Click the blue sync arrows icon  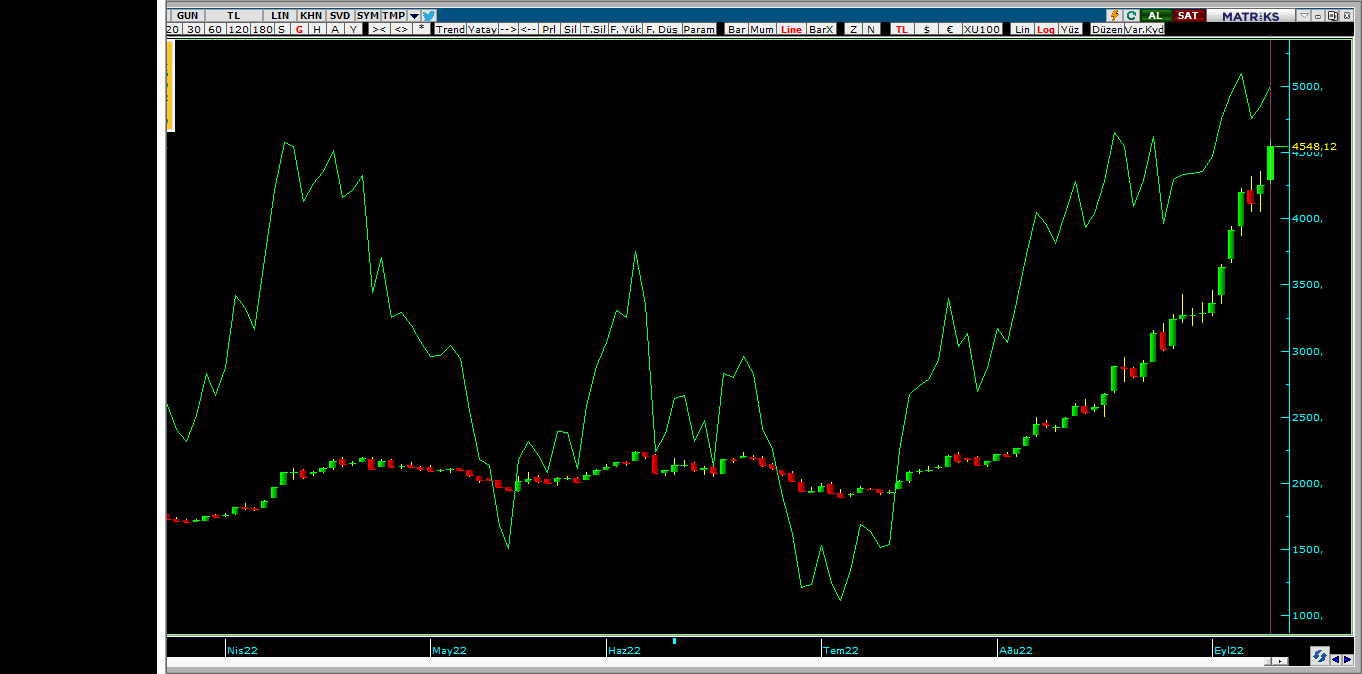click(x=1320, y=657)
